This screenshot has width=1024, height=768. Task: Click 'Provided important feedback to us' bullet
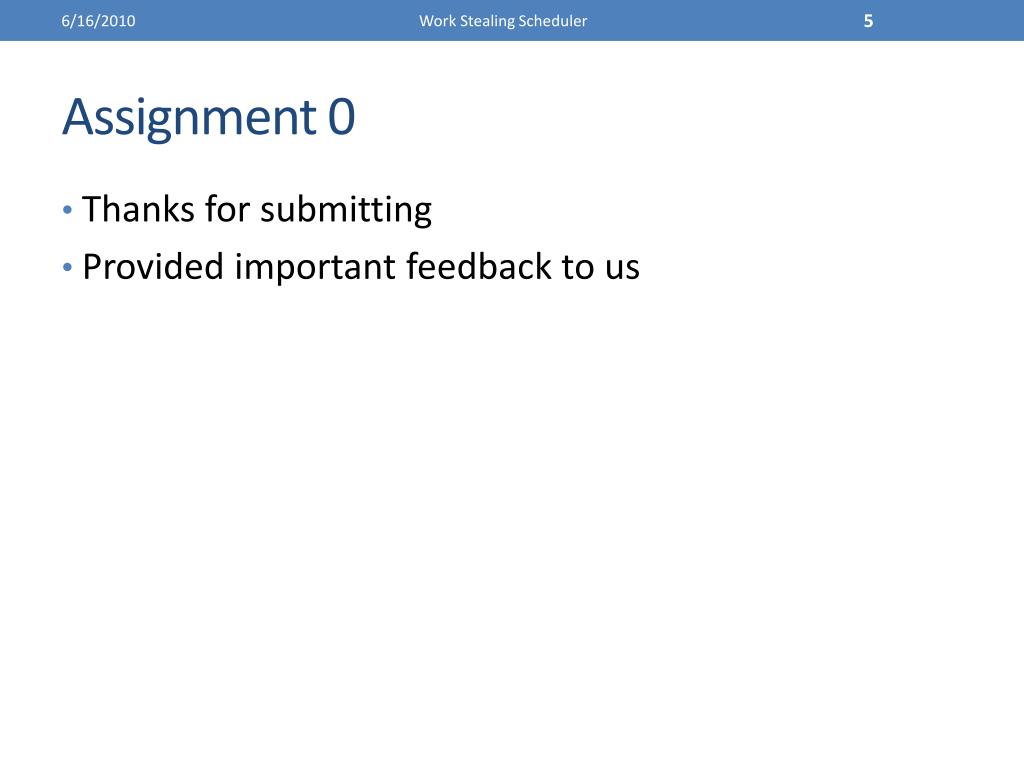(360, 266)
